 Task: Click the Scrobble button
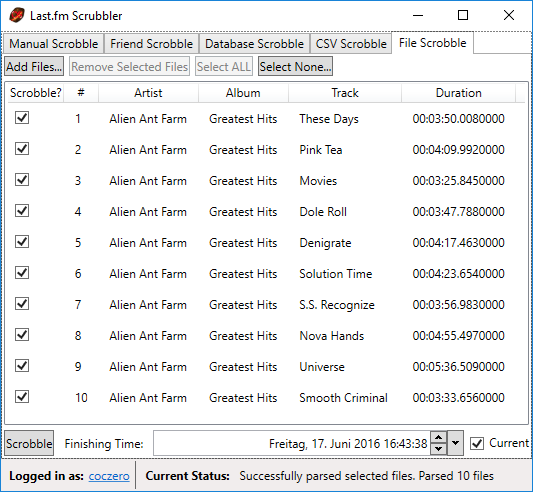29,443
